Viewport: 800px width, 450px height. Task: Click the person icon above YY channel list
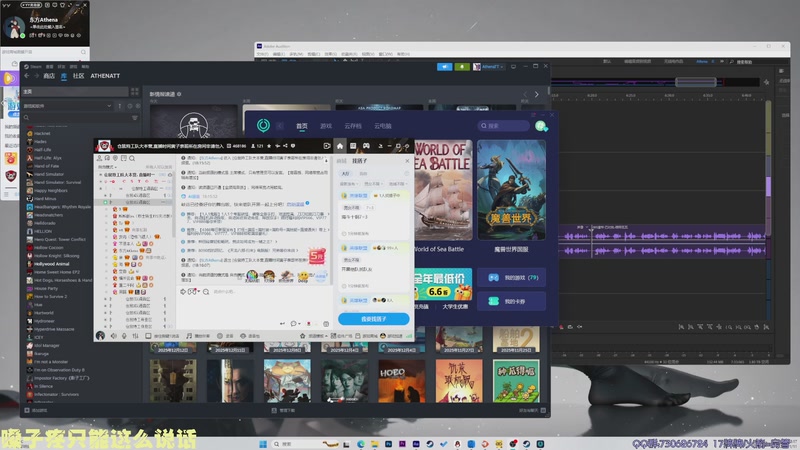pos(99,159)
